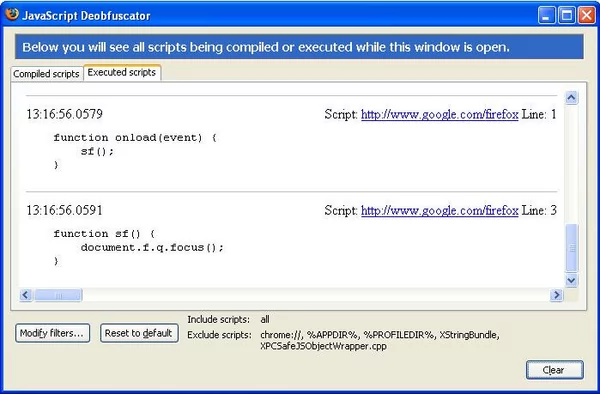The image size is (600, 394).
Task: Click the vertical scrollbar down arrow
Action: (571, 280)
